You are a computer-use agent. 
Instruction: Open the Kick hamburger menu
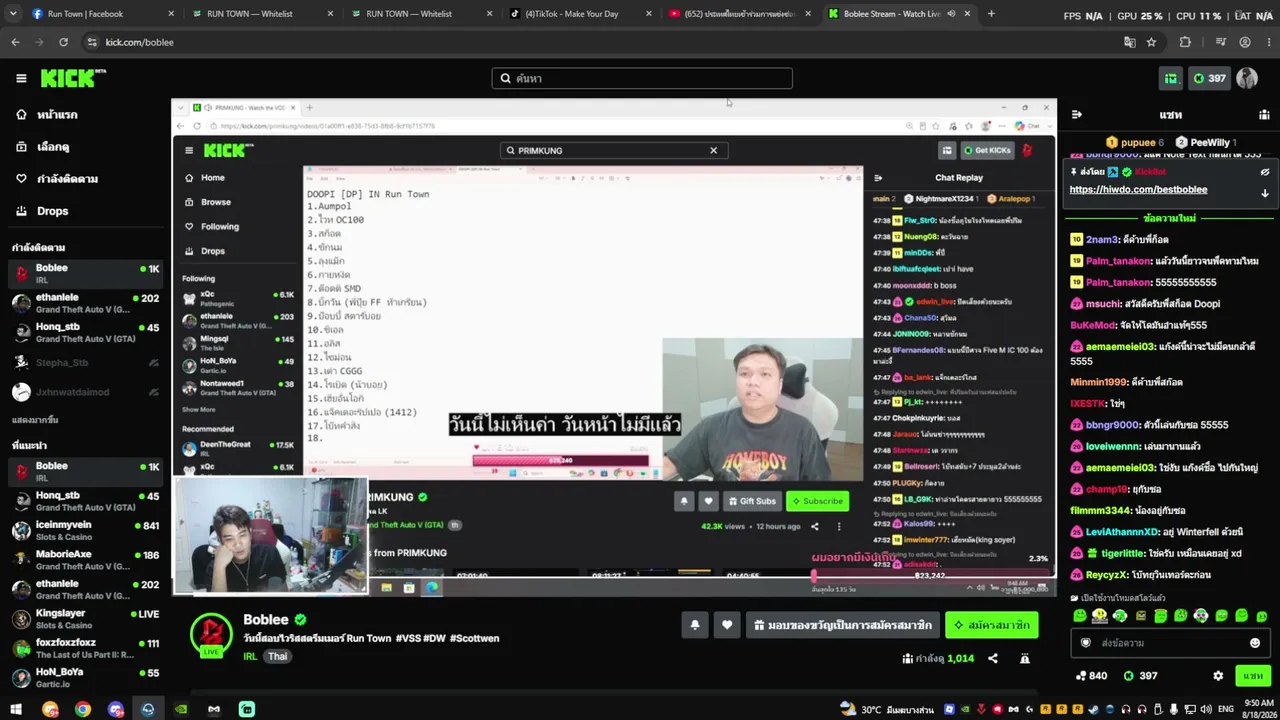point(21,78)
